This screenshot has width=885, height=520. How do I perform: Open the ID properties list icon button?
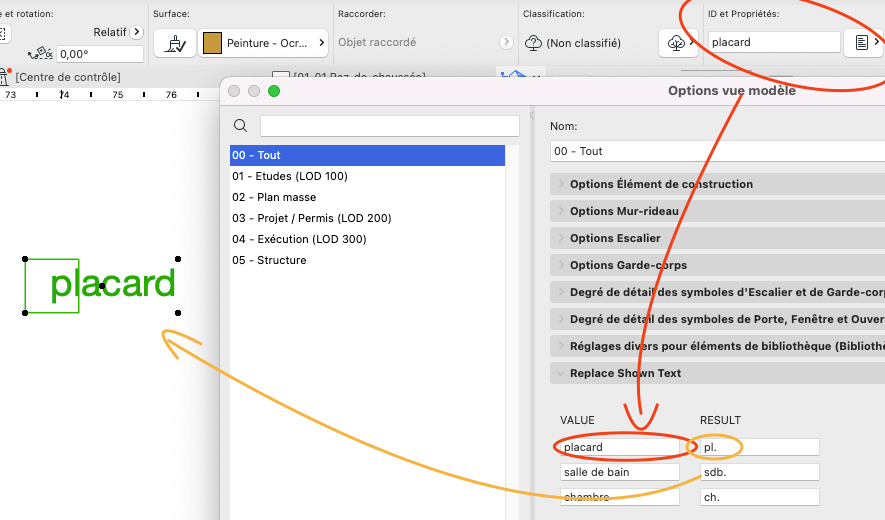point(864,43)
